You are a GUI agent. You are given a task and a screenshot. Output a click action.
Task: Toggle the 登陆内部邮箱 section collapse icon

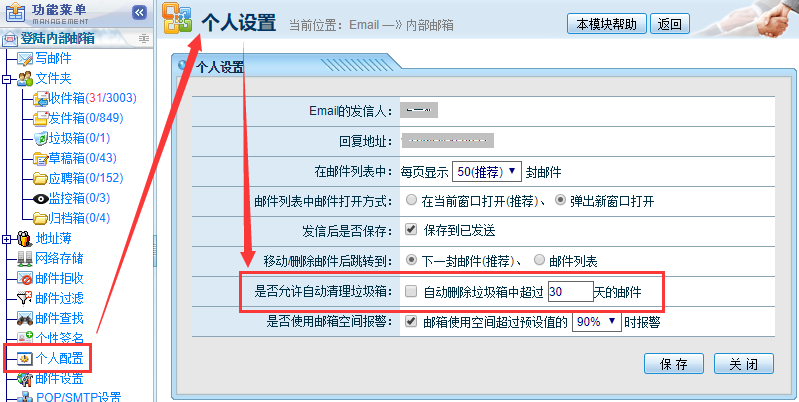pos(144,39)
